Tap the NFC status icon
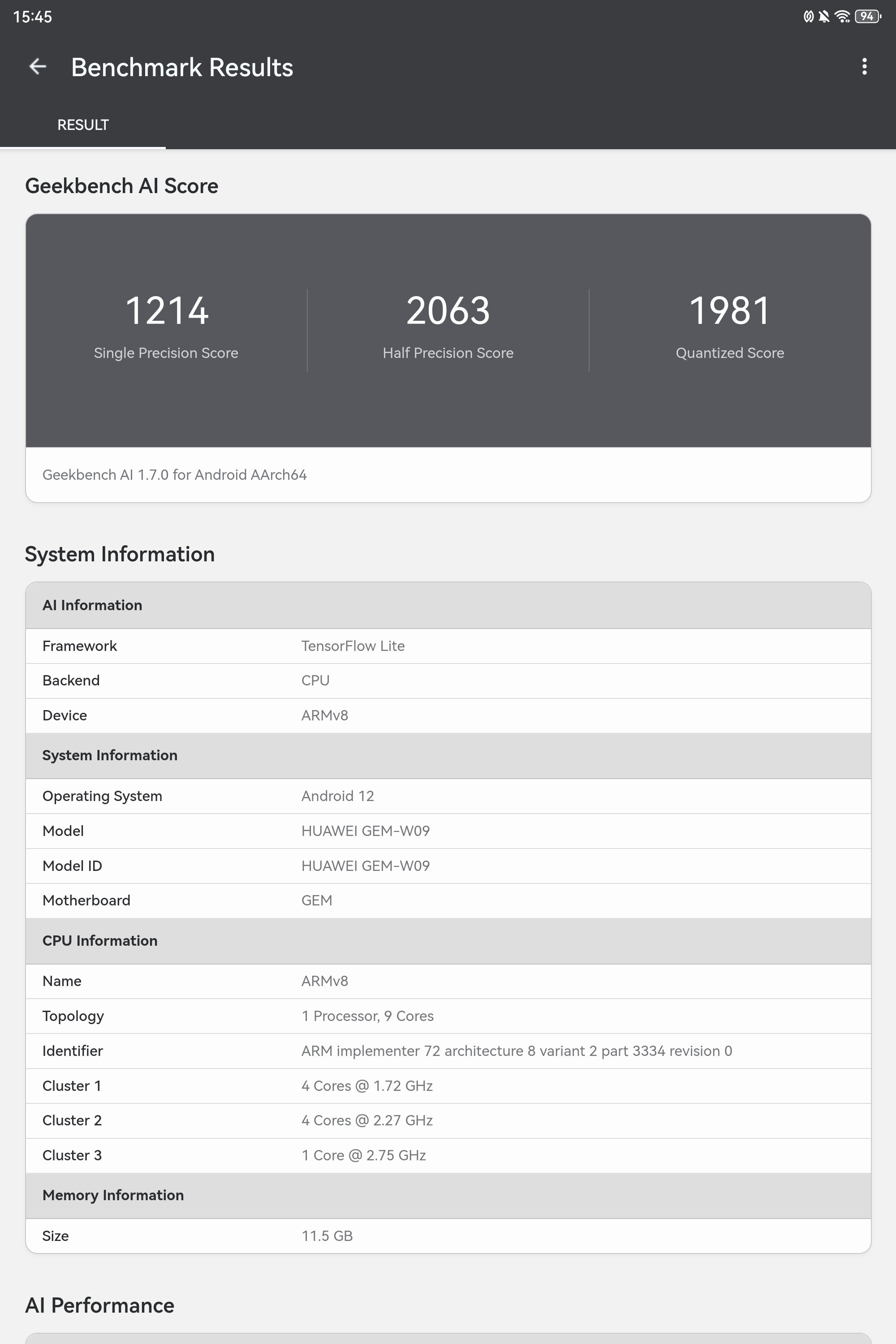The image size is (896, 1344). 808,17
